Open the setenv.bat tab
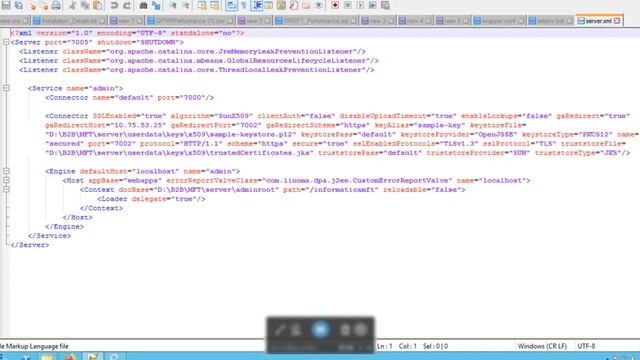 (x=551, y=20)
